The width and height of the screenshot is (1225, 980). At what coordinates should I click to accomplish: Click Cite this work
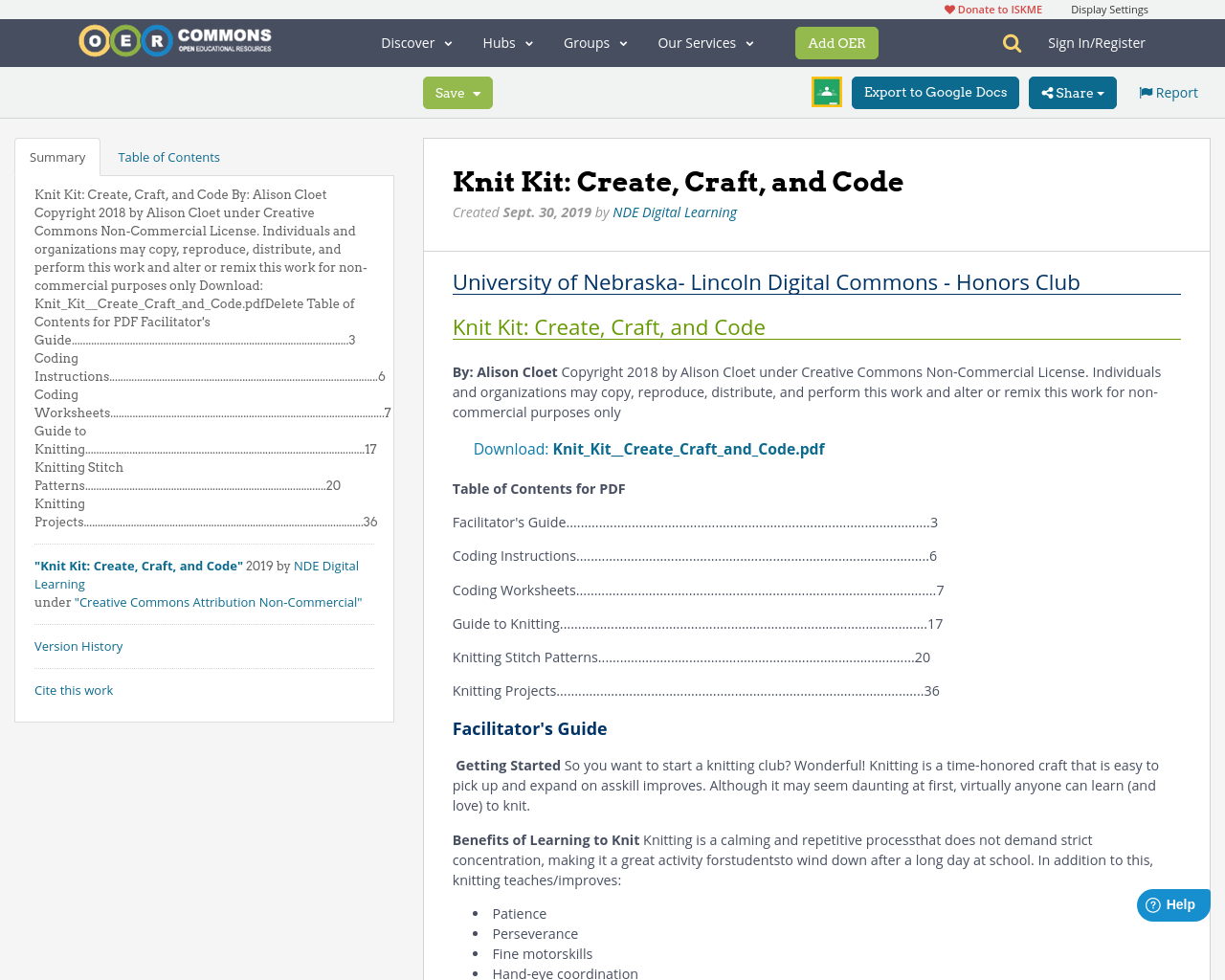click(74, 689)
